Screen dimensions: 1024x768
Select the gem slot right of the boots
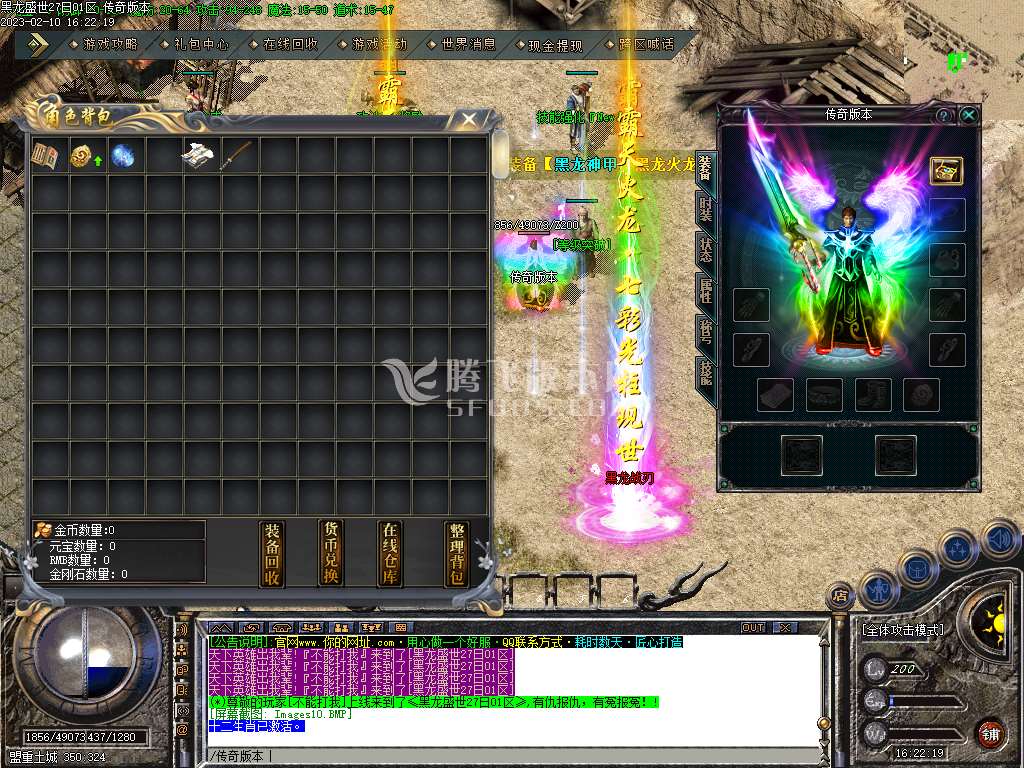(921, 395)
